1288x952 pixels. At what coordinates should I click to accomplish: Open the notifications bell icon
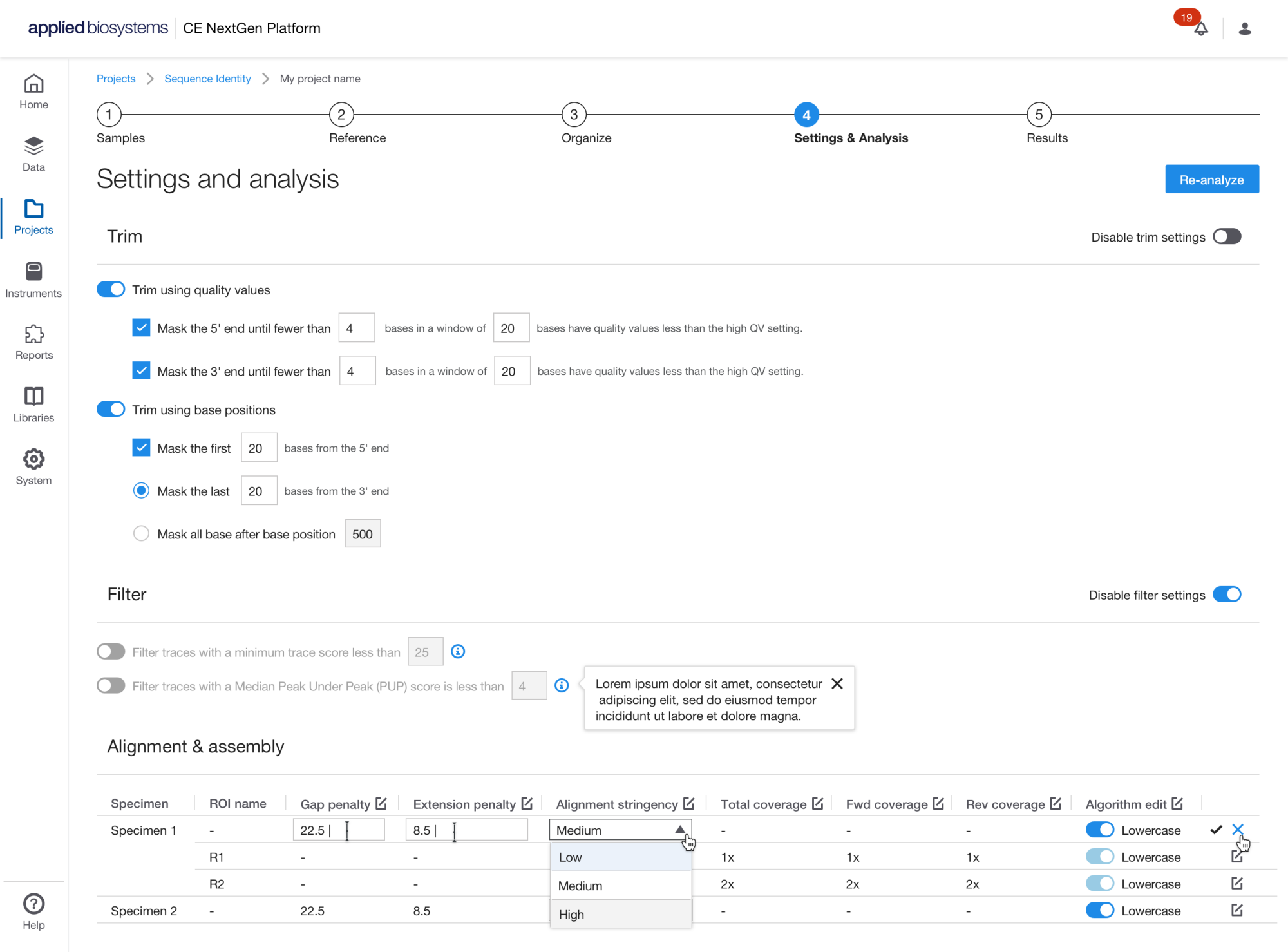point(1200,29)
